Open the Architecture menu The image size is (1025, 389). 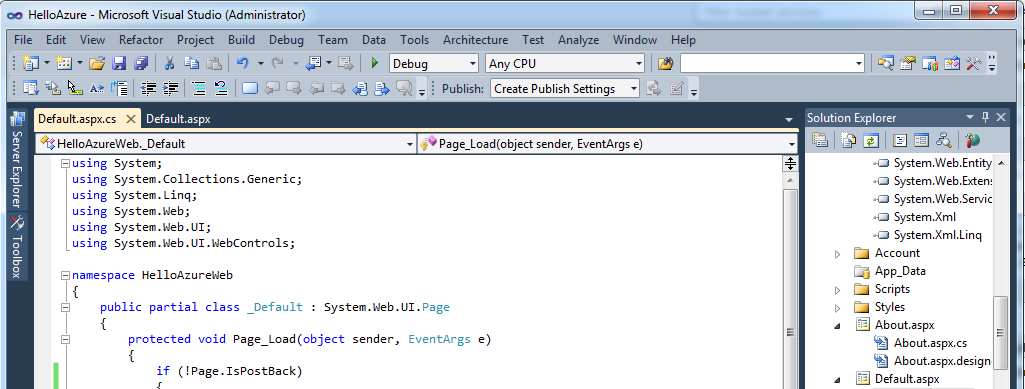click(x=475, y=40)
